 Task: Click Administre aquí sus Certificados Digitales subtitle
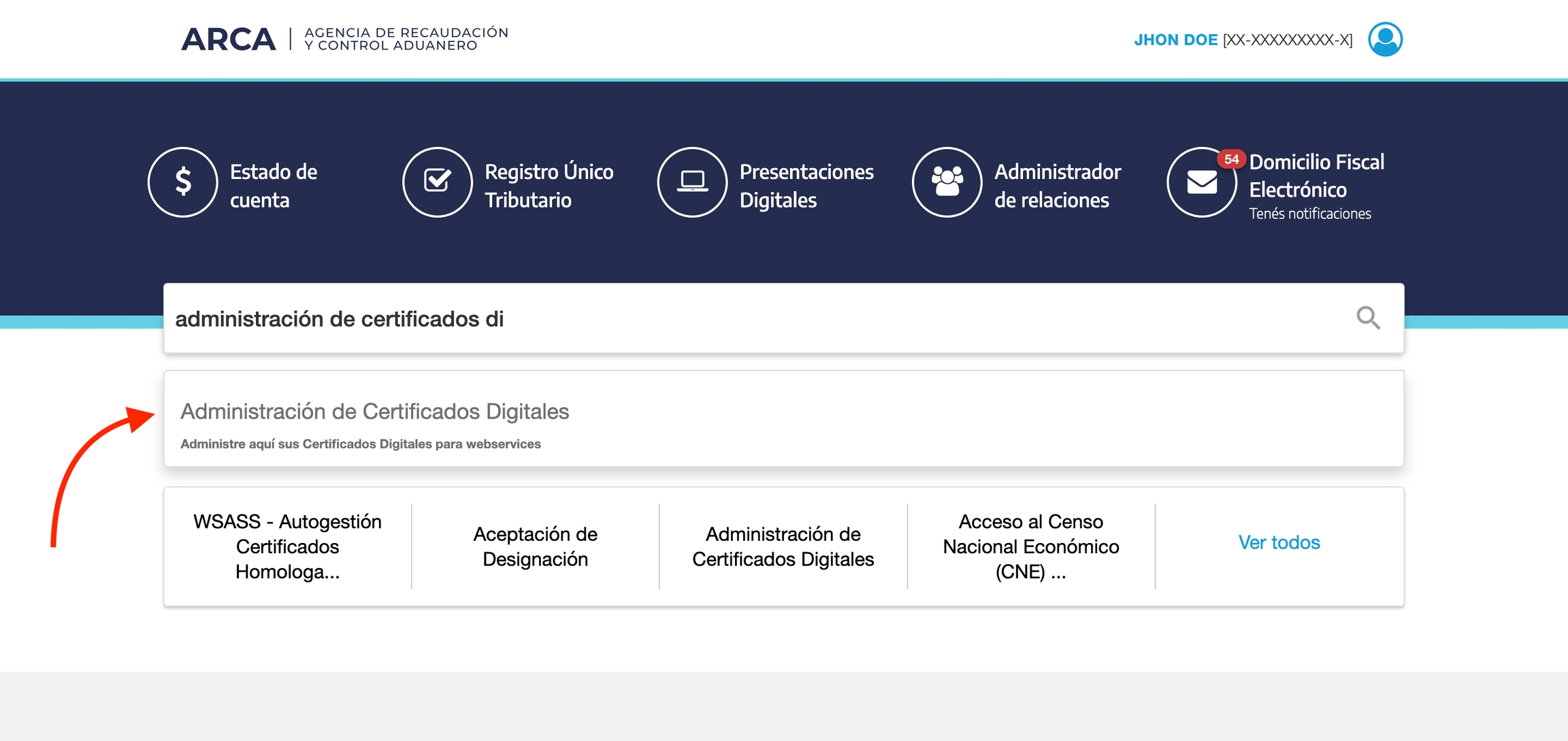click(x=360, y=443)
